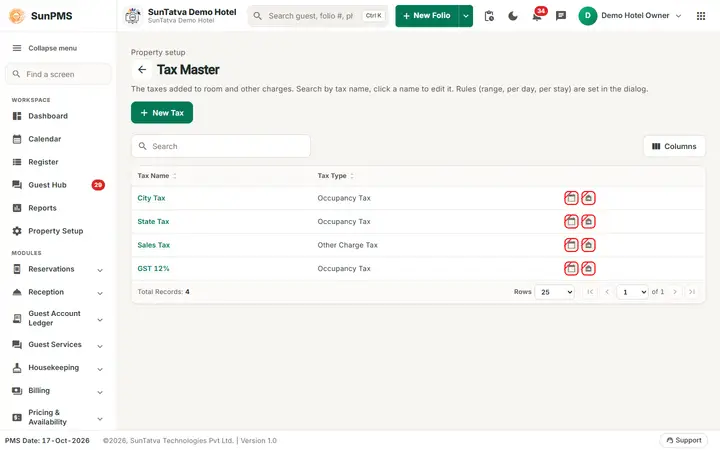The image size is (720, 450).
Task: Click the calendar icon in State Tax row
Action: (x=571, y=222)
